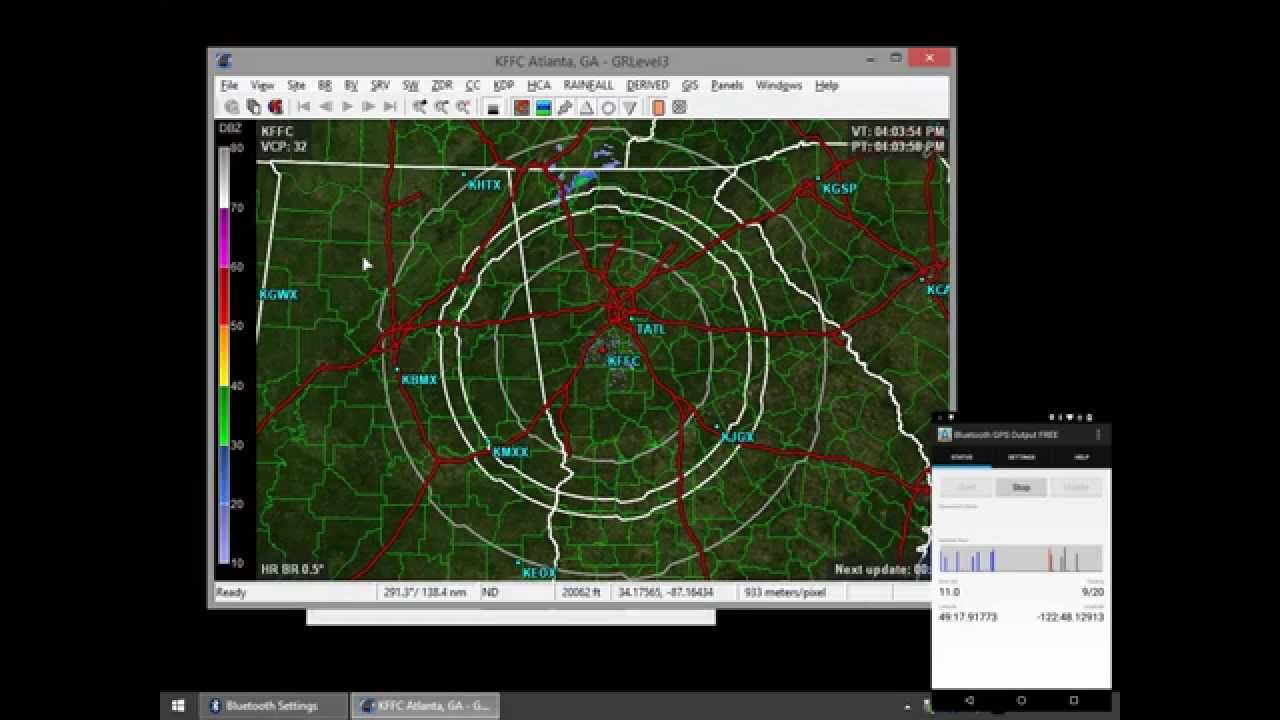Select the BR base reflectivity product menu
The height and width of the screenshot is (720, 1280).
325,86
